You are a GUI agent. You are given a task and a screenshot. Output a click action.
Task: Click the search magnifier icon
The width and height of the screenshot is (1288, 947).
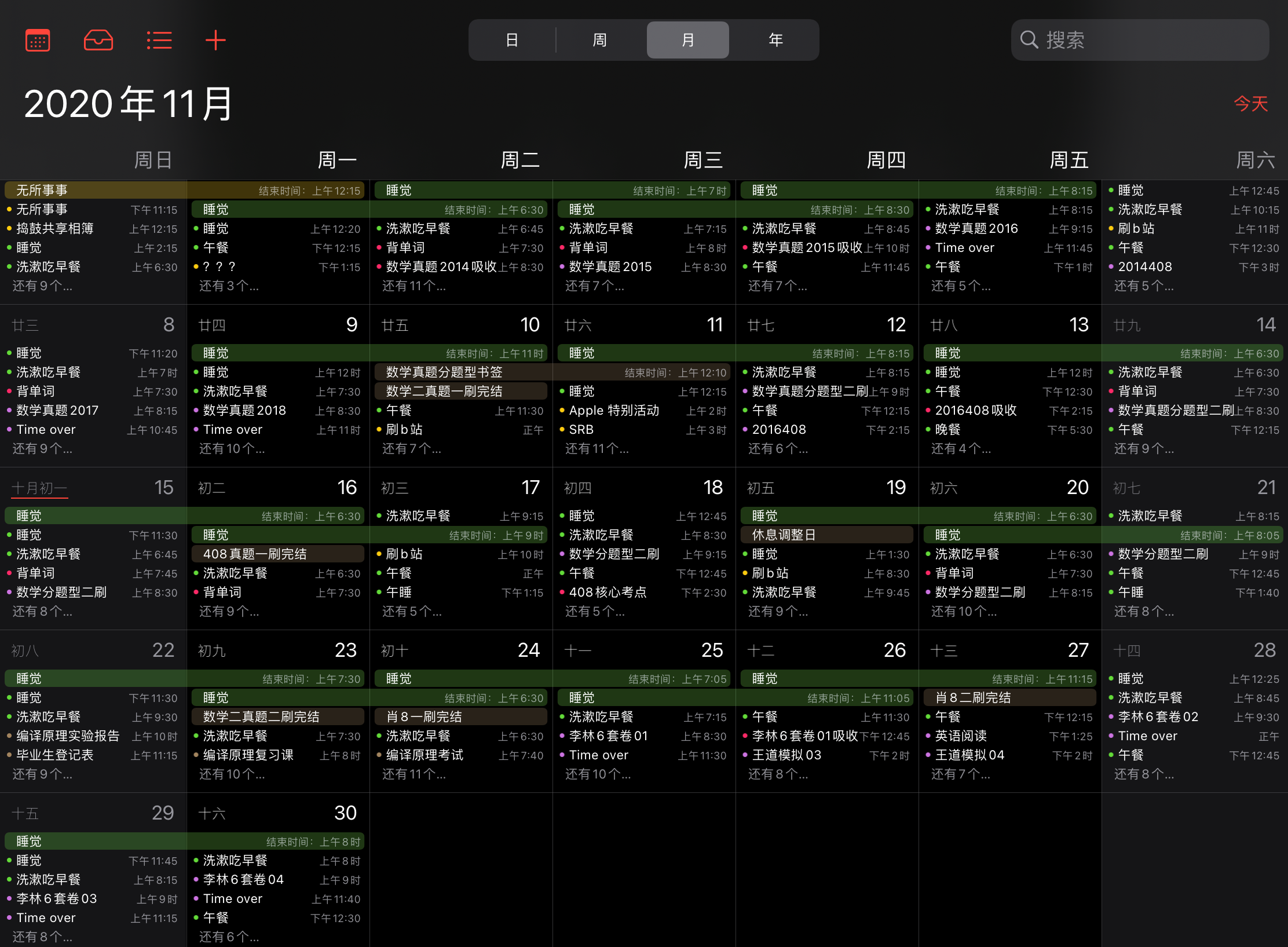pos(1029,40)
